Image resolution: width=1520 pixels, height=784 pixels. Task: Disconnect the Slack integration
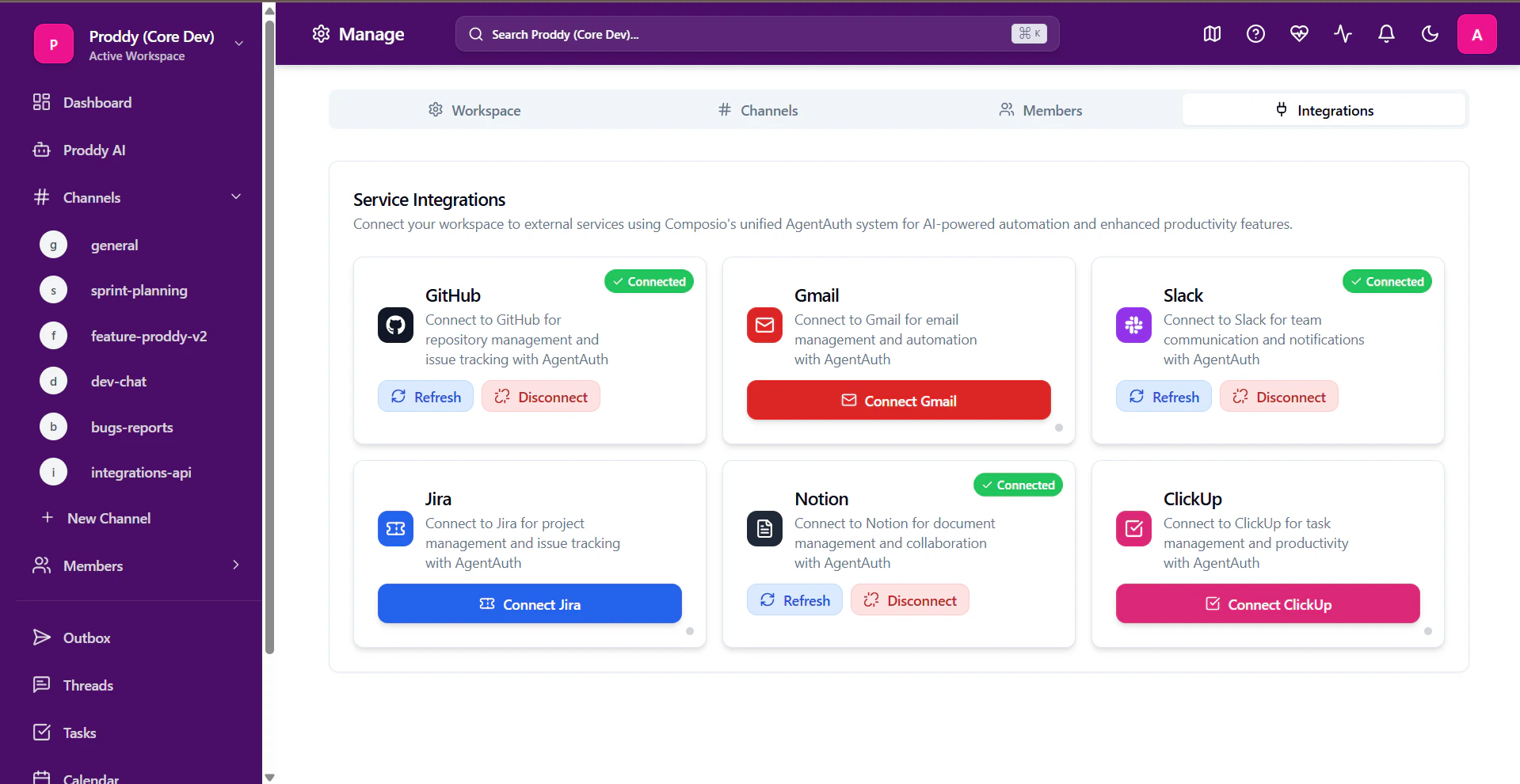1279,396
